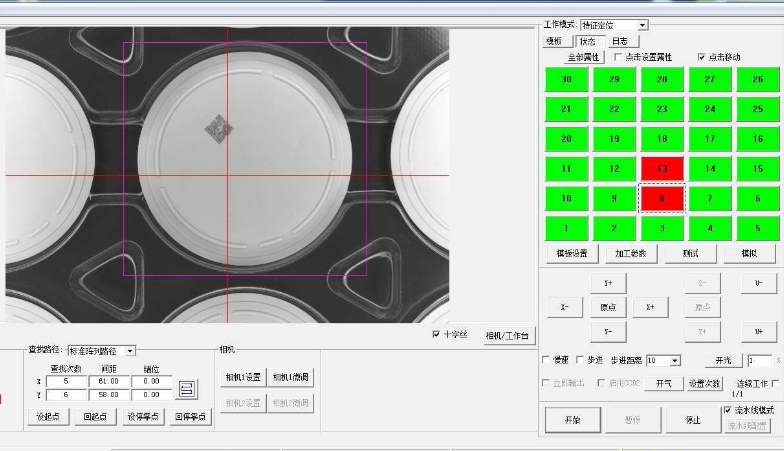Click green grid cell 30

566,79
